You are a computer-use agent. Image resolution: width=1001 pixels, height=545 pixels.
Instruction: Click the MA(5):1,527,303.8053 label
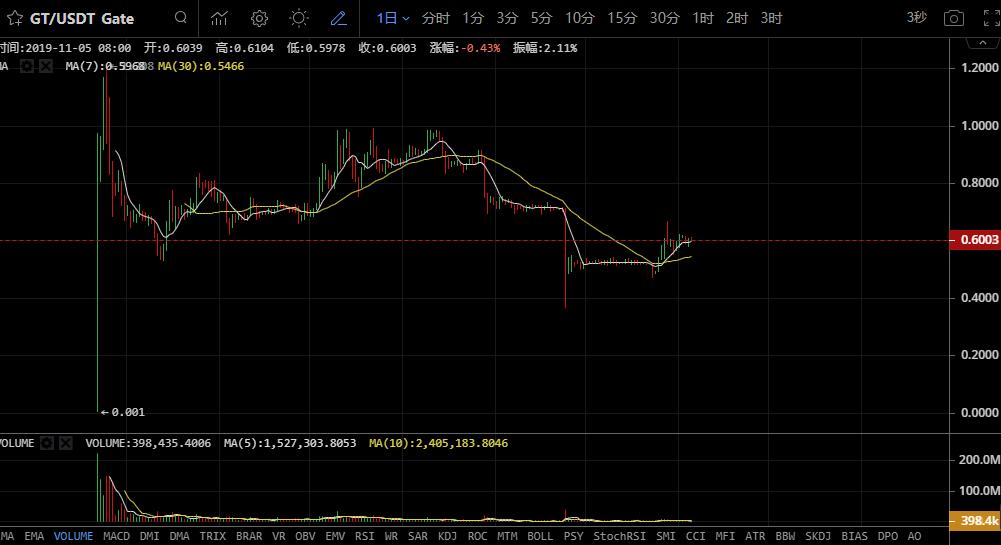tap(290, 443)
